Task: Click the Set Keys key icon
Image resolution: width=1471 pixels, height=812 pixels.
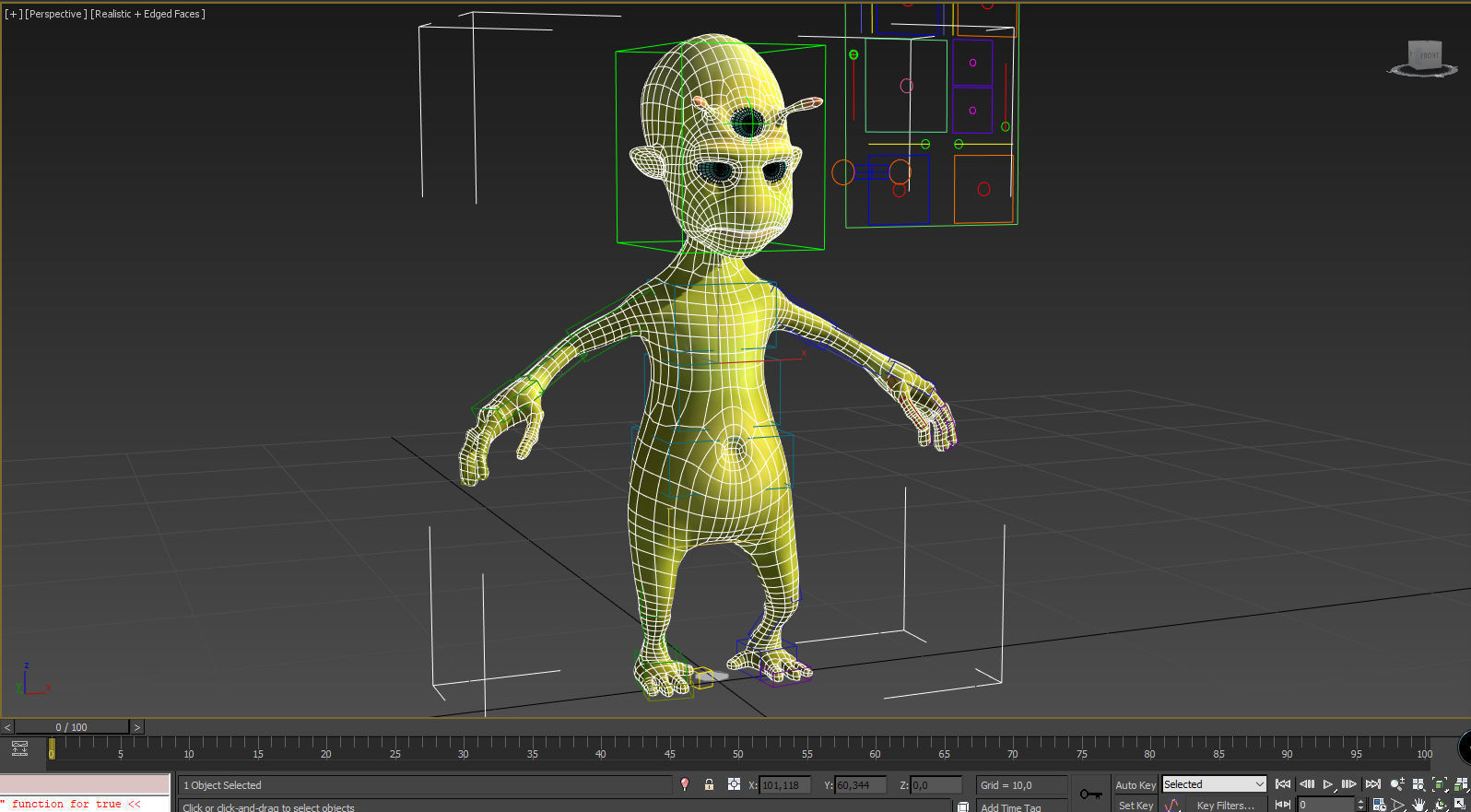Action: click(x=1090, y=794)
